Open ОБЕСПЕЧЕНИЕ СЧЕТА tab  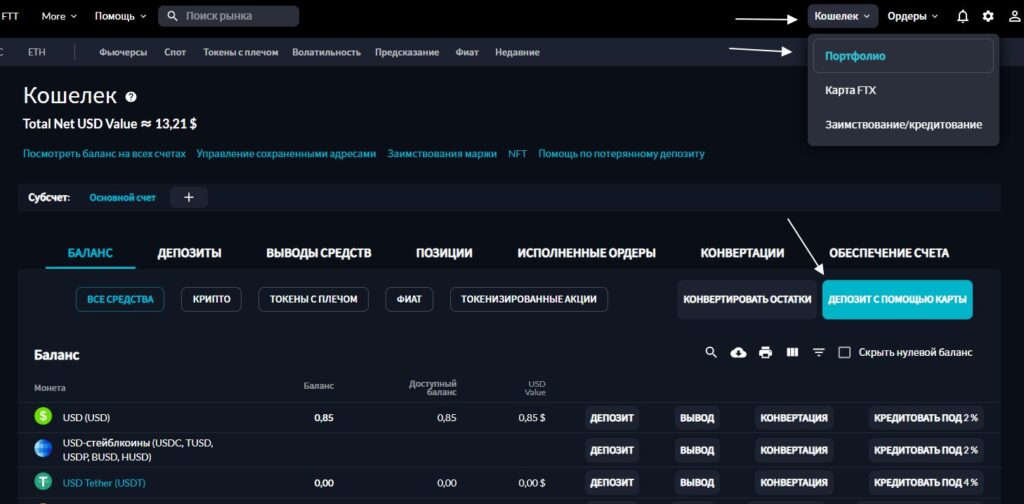point(889,253)
